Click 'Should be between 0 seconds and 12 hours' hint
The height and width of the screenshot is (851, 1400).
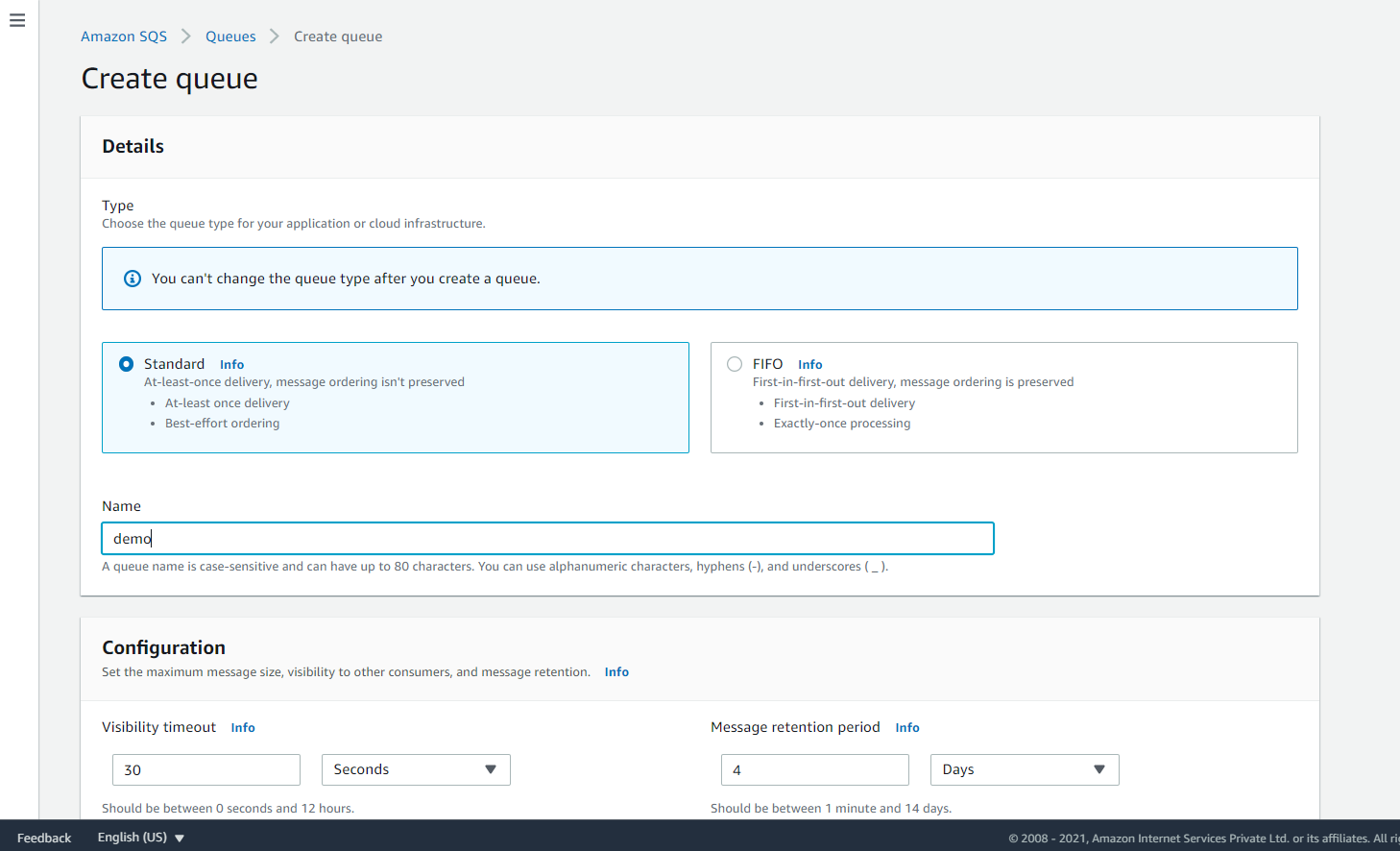tap(229, 809)
